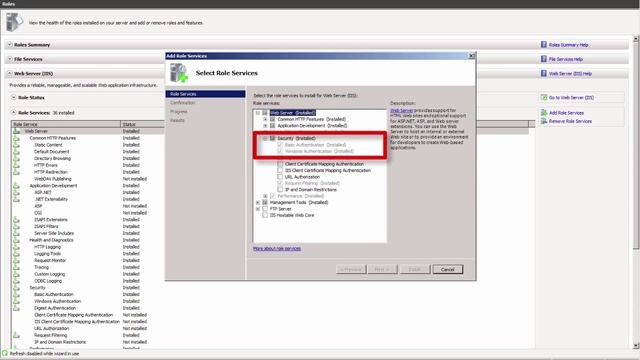This screenshot has height=360, width=640.
Task: Click the icon beside Common HTTP Features list row
Action: click(x=16, y=138)
